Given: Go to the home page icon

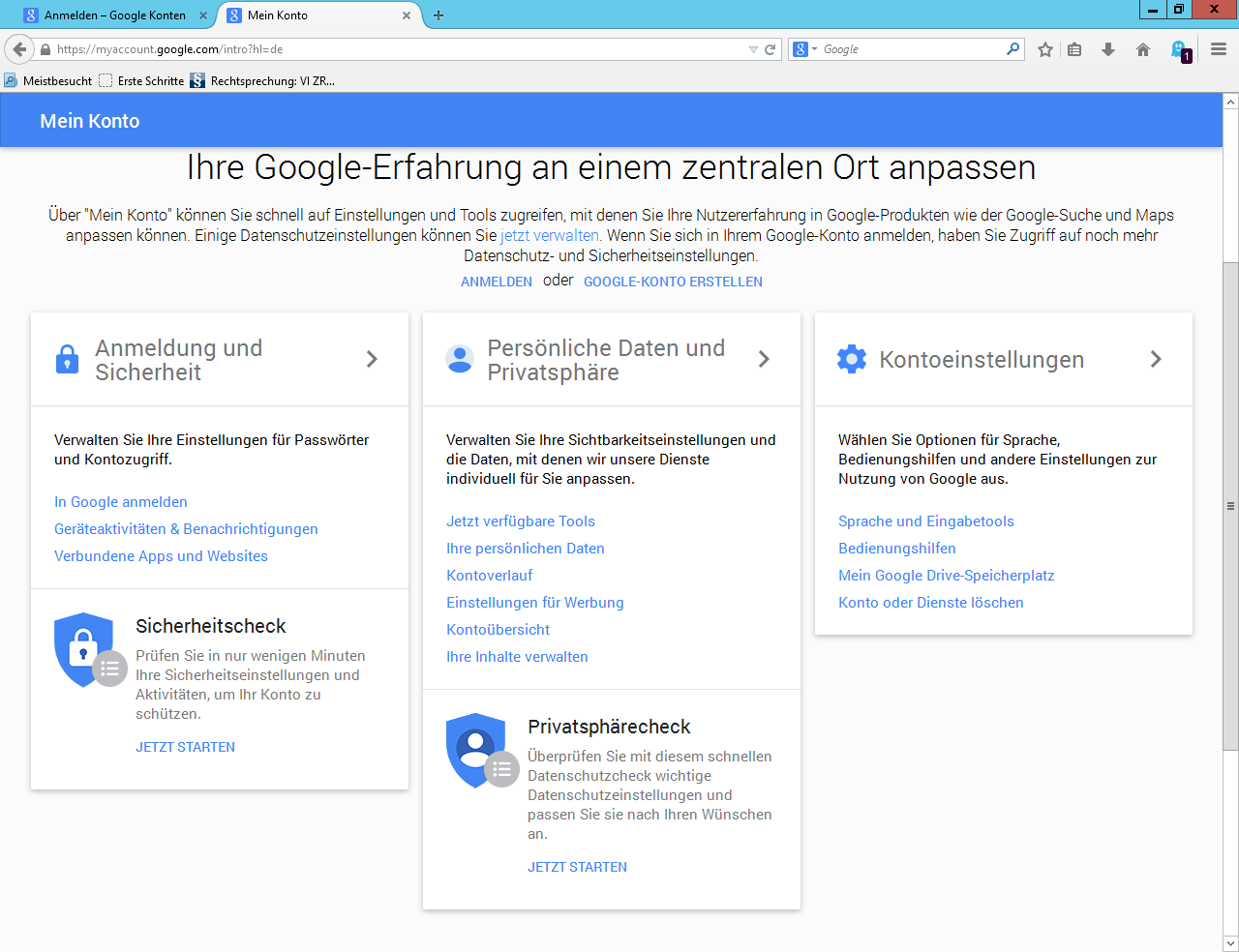Looking at the screenshot, I should (1143, 49).
